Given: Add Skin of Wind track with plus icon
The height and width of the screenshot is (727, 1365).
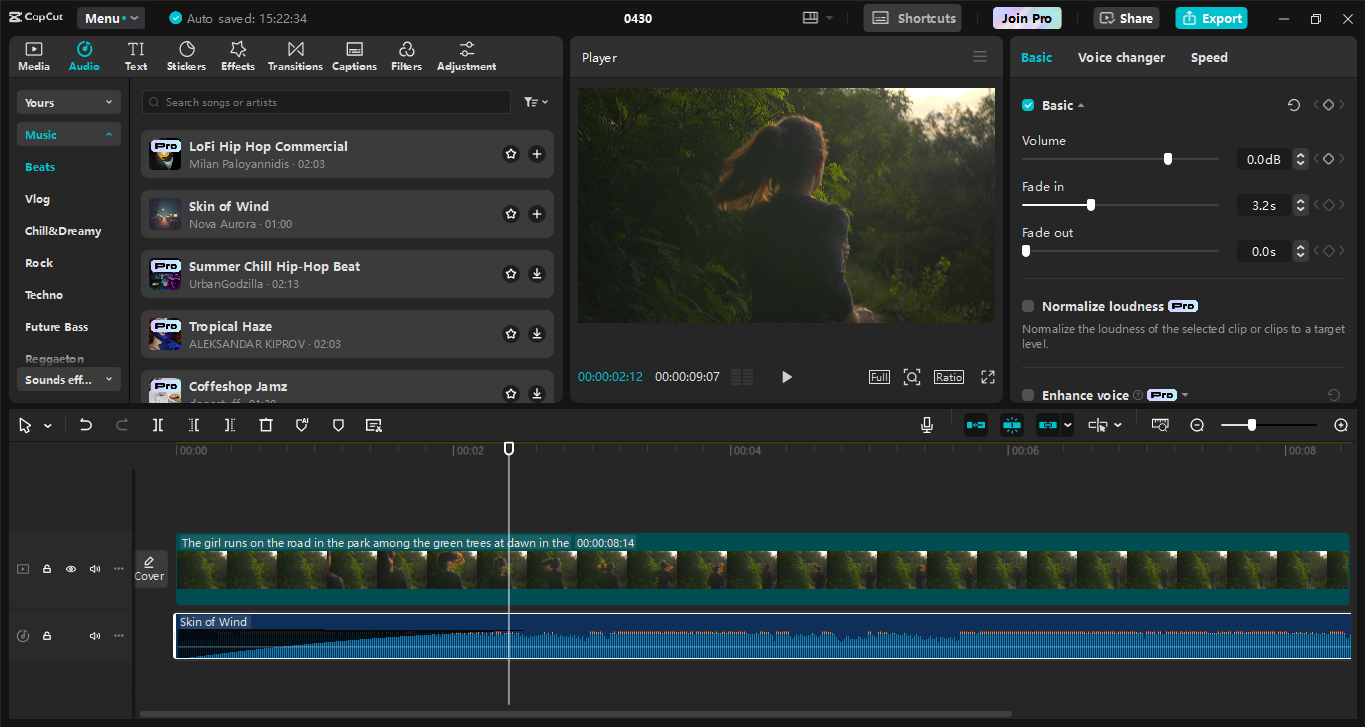Looking at the screenshot, I should (x=537, y=214).
